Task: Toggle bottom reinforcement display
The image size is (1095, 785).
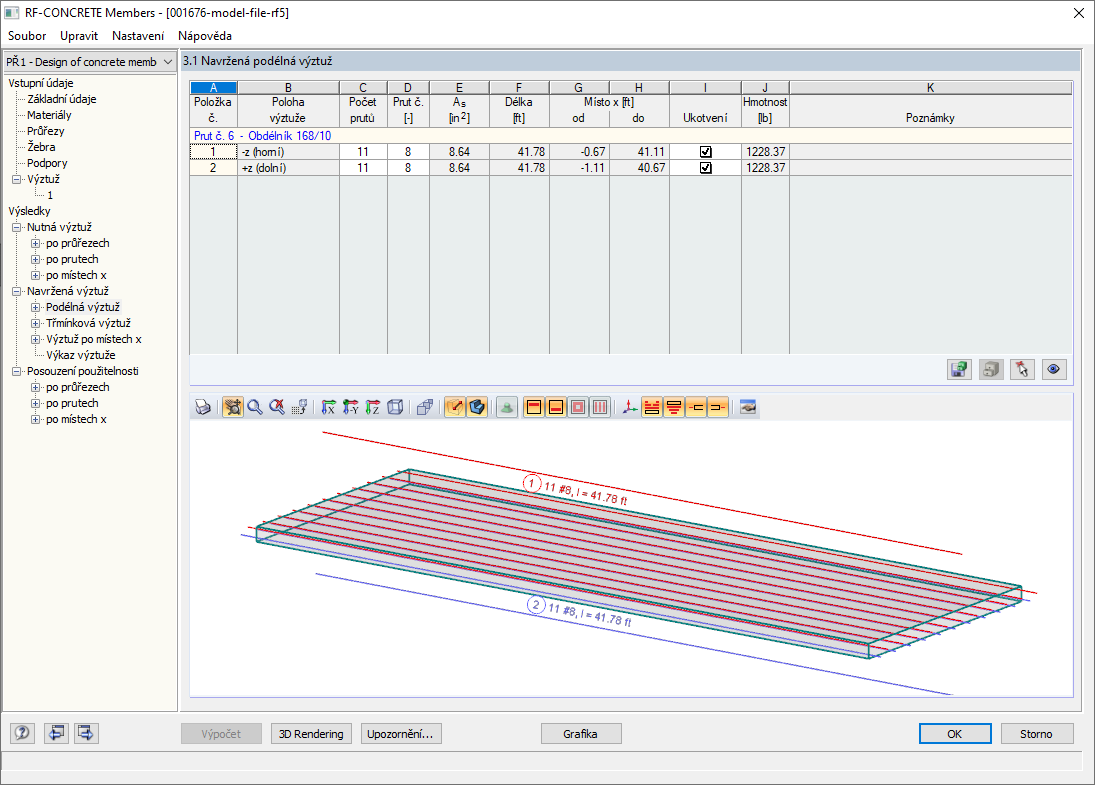Action: click(556, 407)
